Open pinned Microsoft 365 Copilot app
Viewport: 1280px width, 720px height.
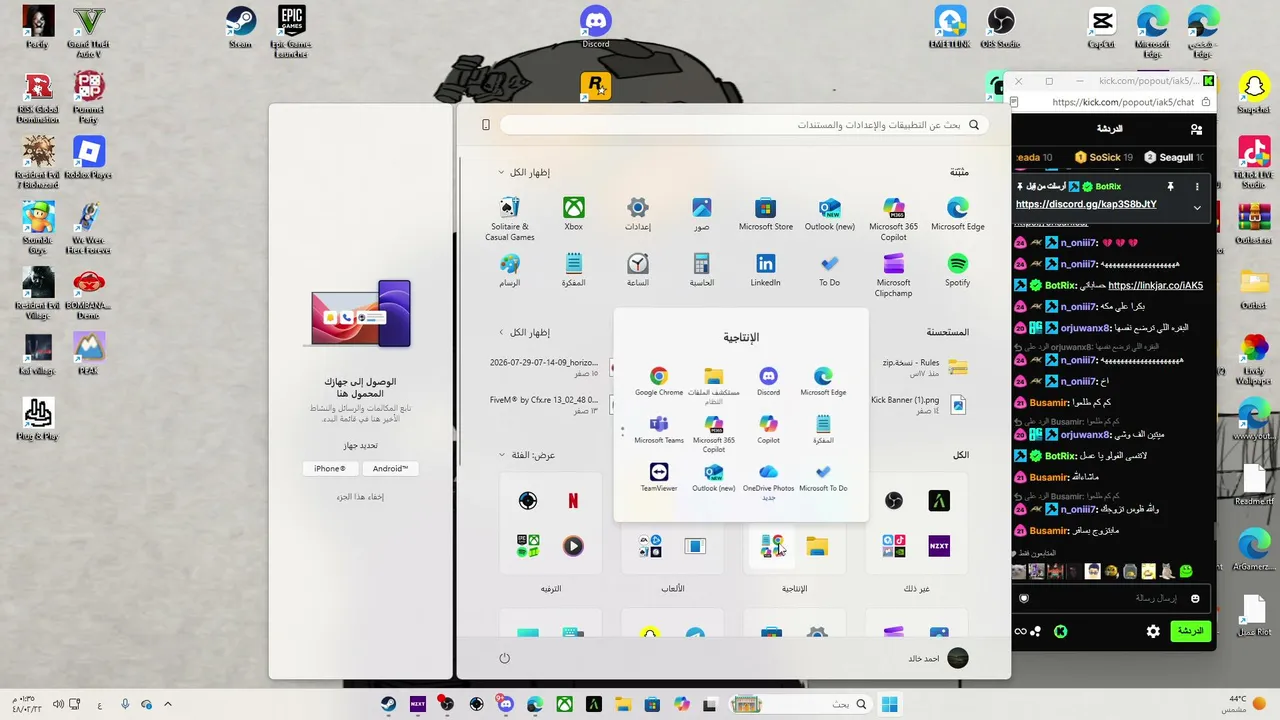click(x=894, y=218)
